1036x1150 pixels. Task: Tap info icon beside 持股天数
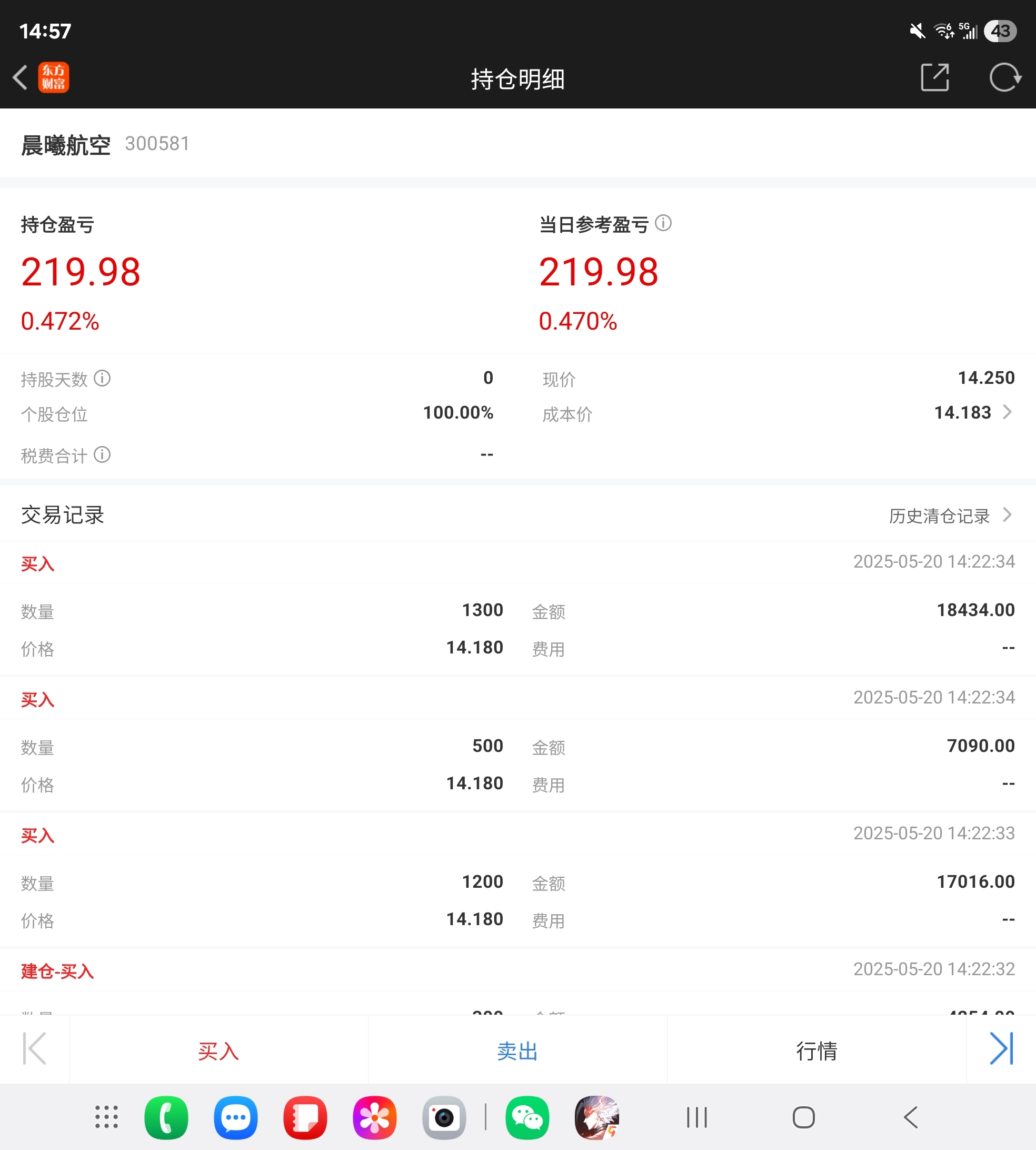click(x=102, y=378)
